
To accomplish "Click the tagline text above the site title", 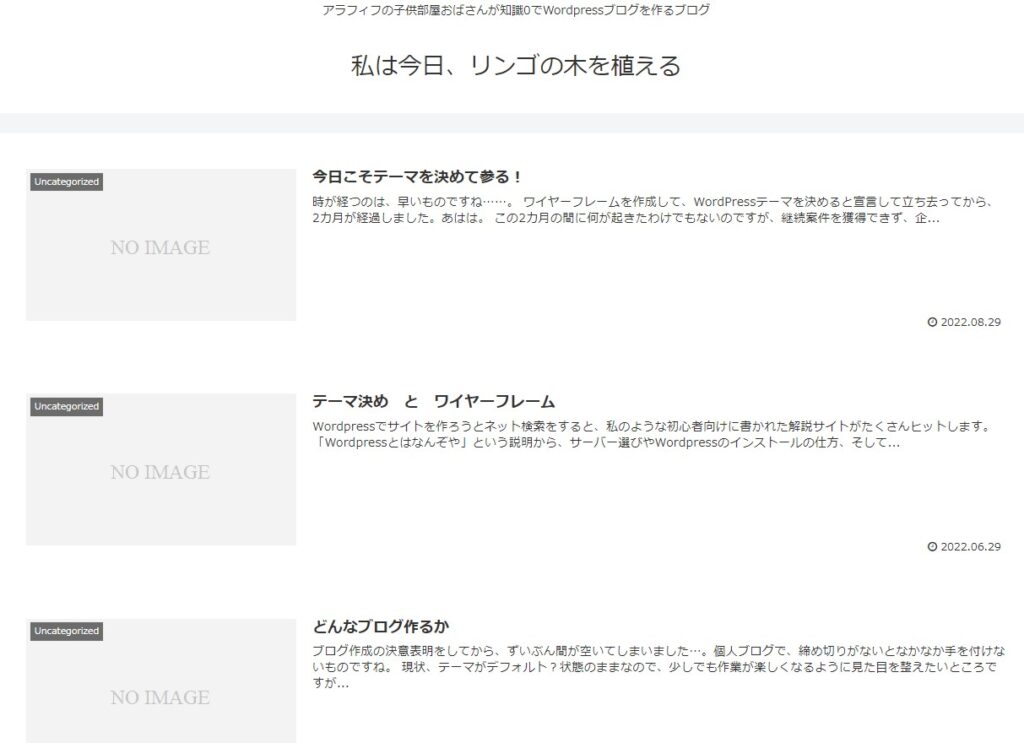I will (517, 10).
